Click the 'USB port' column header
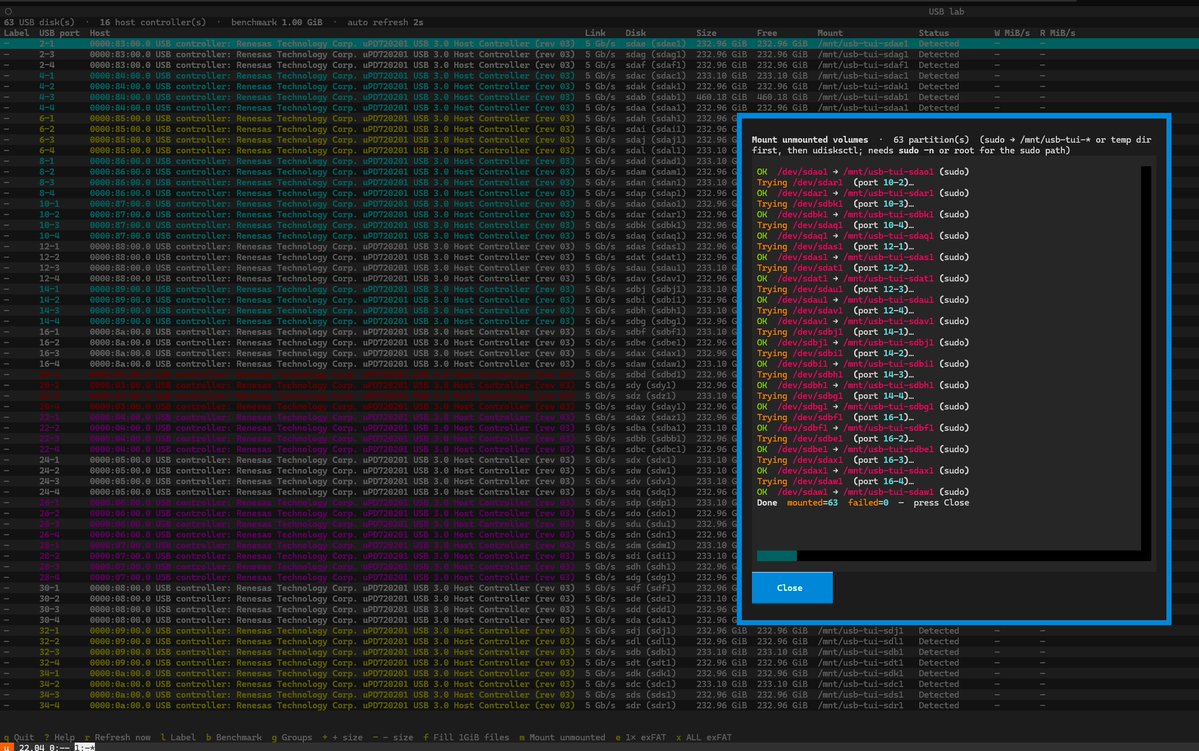Viewport: 1199px width, 751px height. (59, 33)
